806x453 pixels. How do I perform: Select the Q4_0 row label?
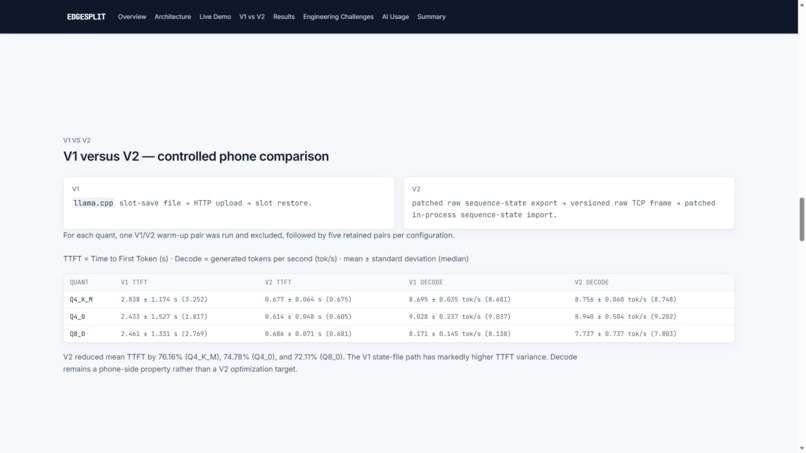(77, 317)
